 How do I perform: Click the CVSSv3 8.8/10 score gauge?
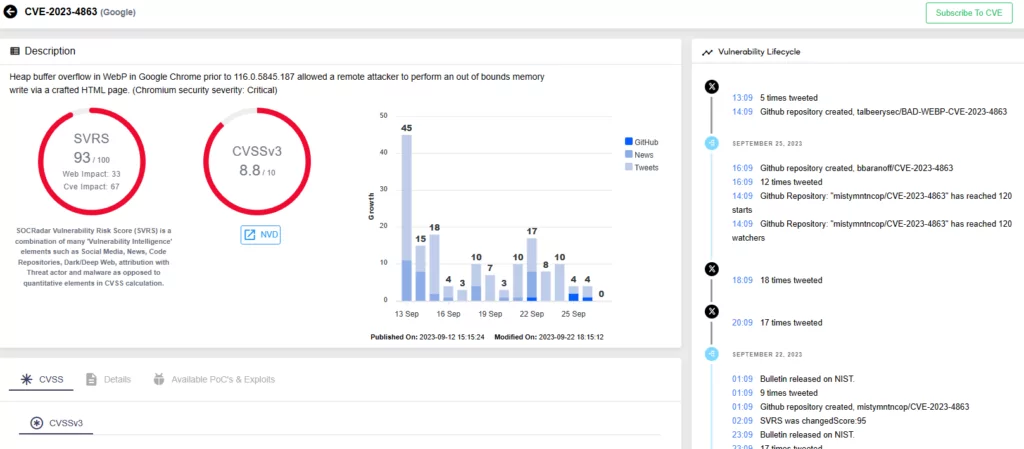tap(257, 162)
